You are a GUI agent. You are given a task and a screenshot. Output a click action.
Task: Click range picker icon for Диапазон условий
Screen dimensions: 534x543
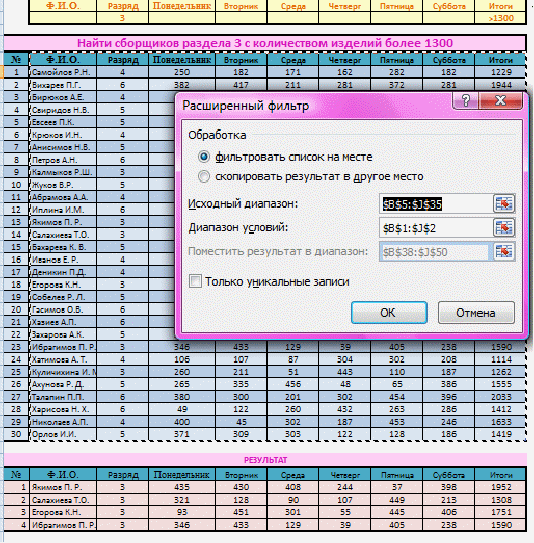(504, 228)
